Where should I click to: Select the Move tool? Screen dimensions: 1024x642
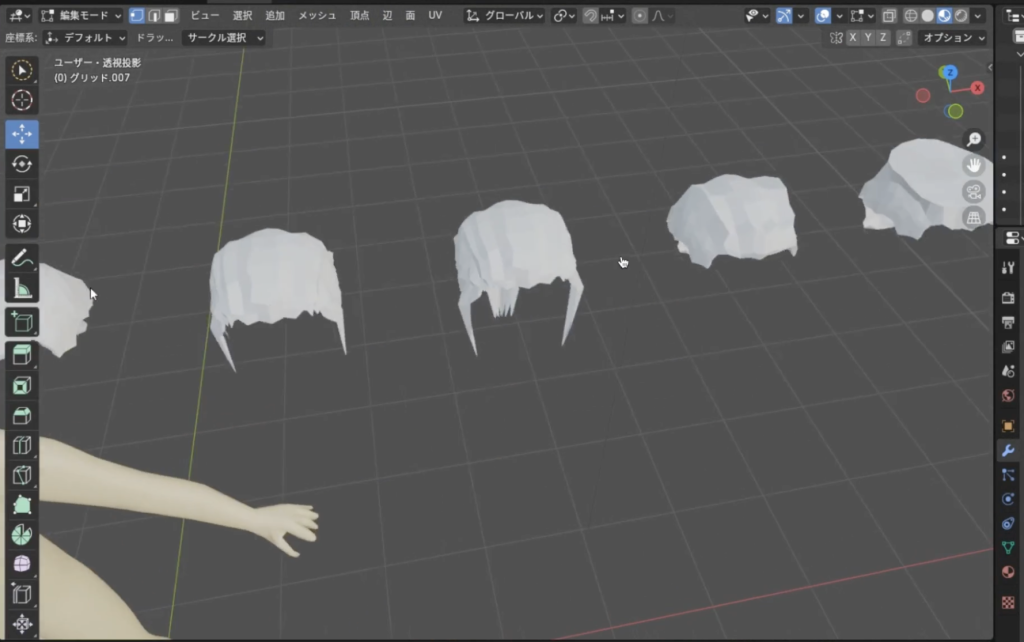(22, 134)
